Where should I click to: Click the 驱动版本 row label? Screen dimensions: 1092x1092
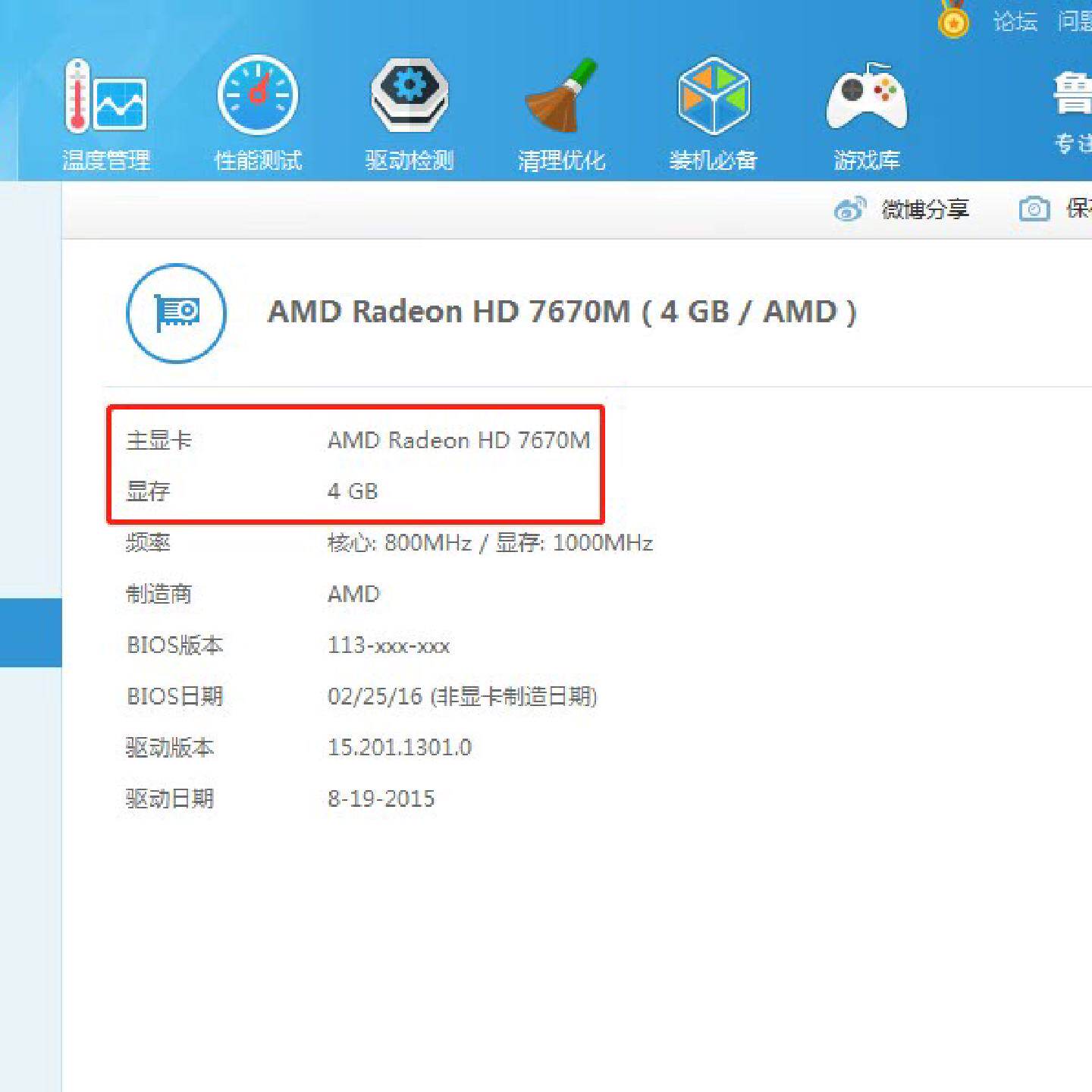pos(170,748)
